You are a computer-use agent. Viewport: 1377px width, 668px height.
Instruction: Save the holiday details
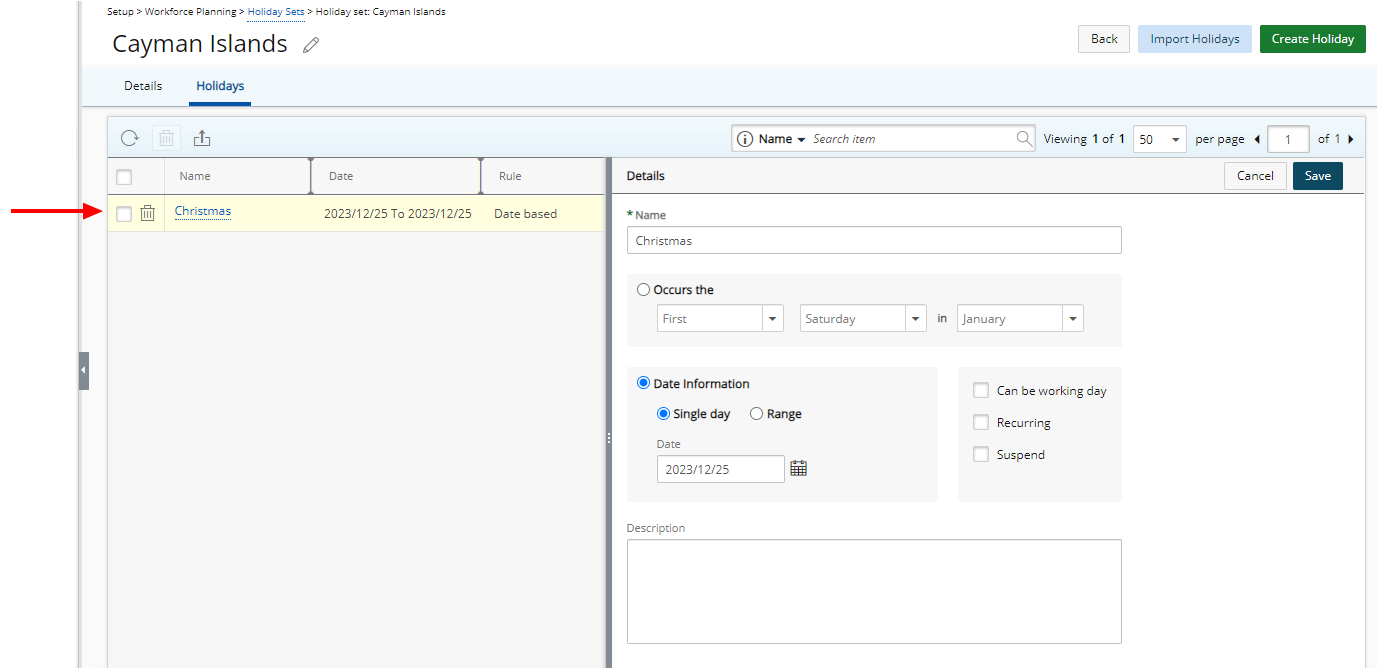[1317, 176]
